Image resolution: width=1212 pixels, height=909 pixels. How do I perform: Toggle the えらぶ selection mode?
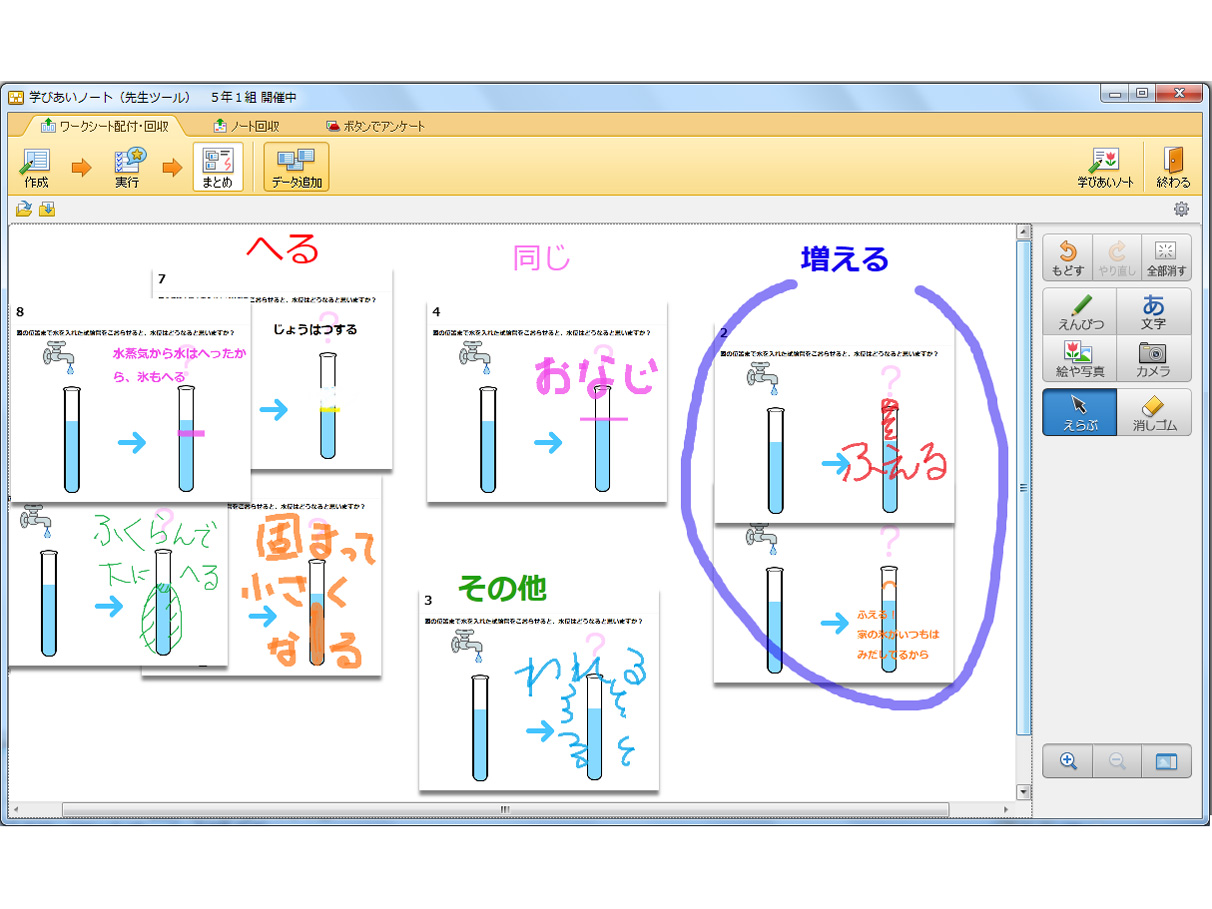[x=1079, y=412]
